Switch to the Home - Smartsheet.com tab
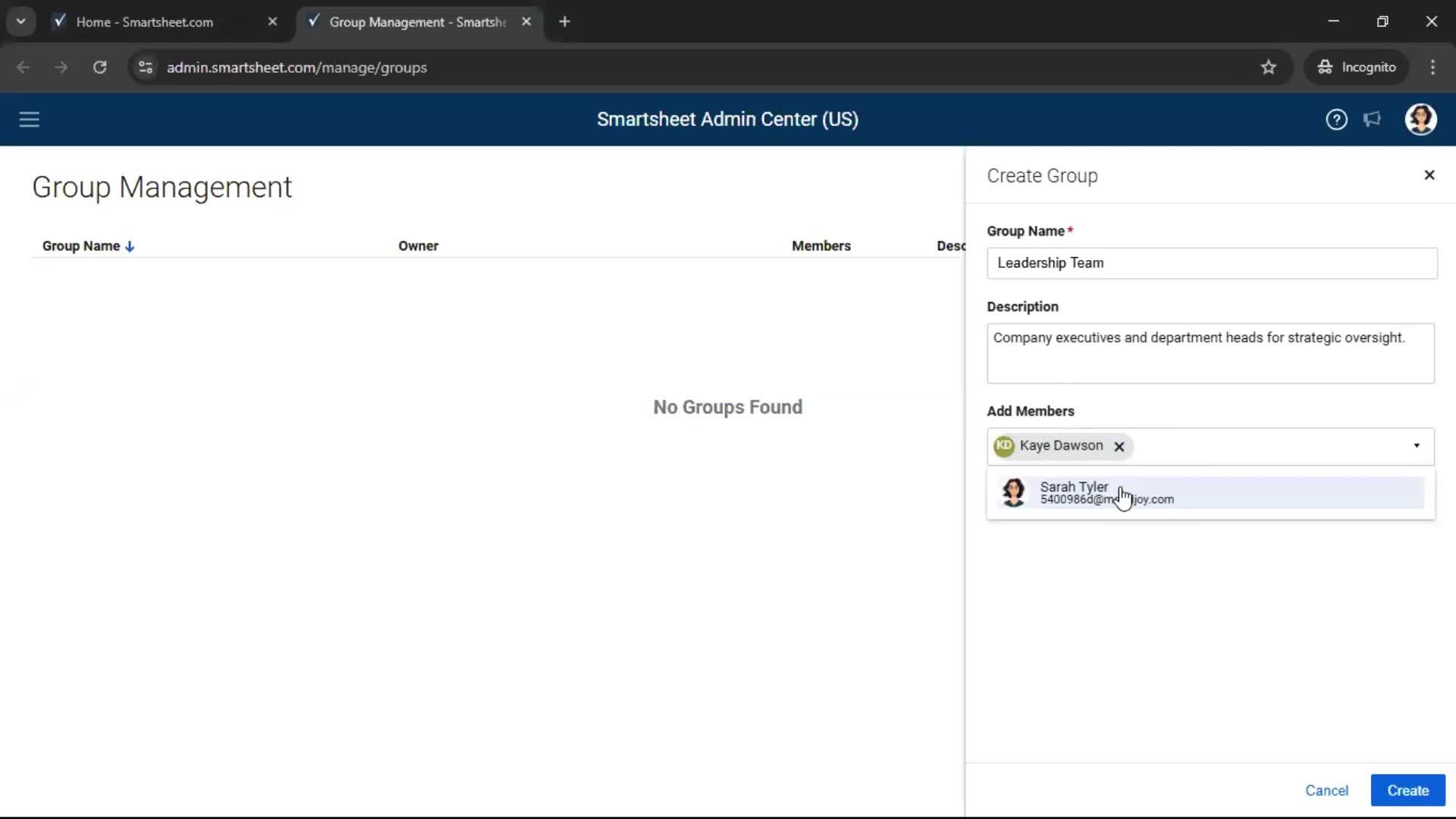Viewport: 1456px width, 819px height. coord(144,21)
